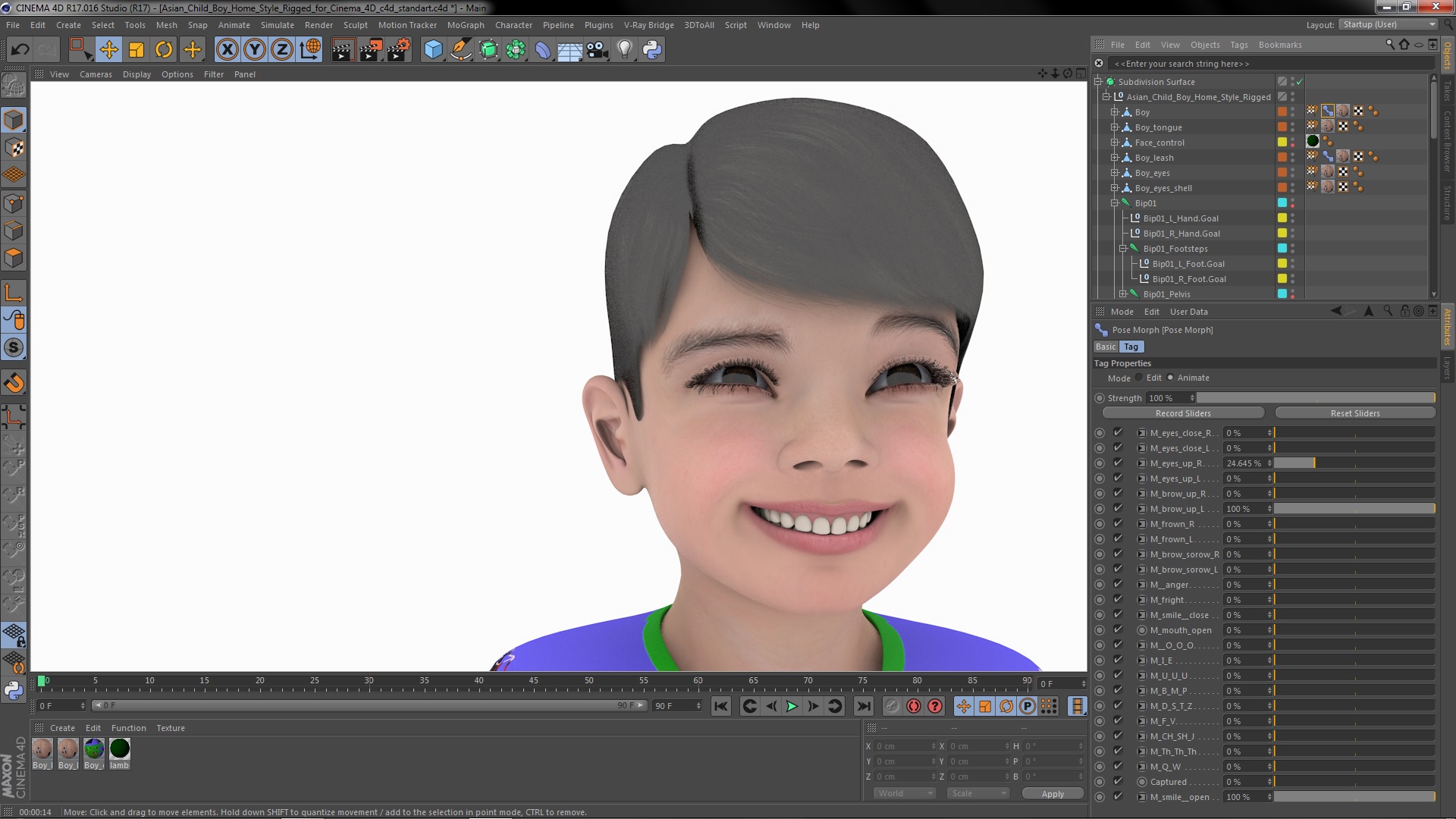Select Edit mode radio button
The image size is (1456, 819).
1139,378
